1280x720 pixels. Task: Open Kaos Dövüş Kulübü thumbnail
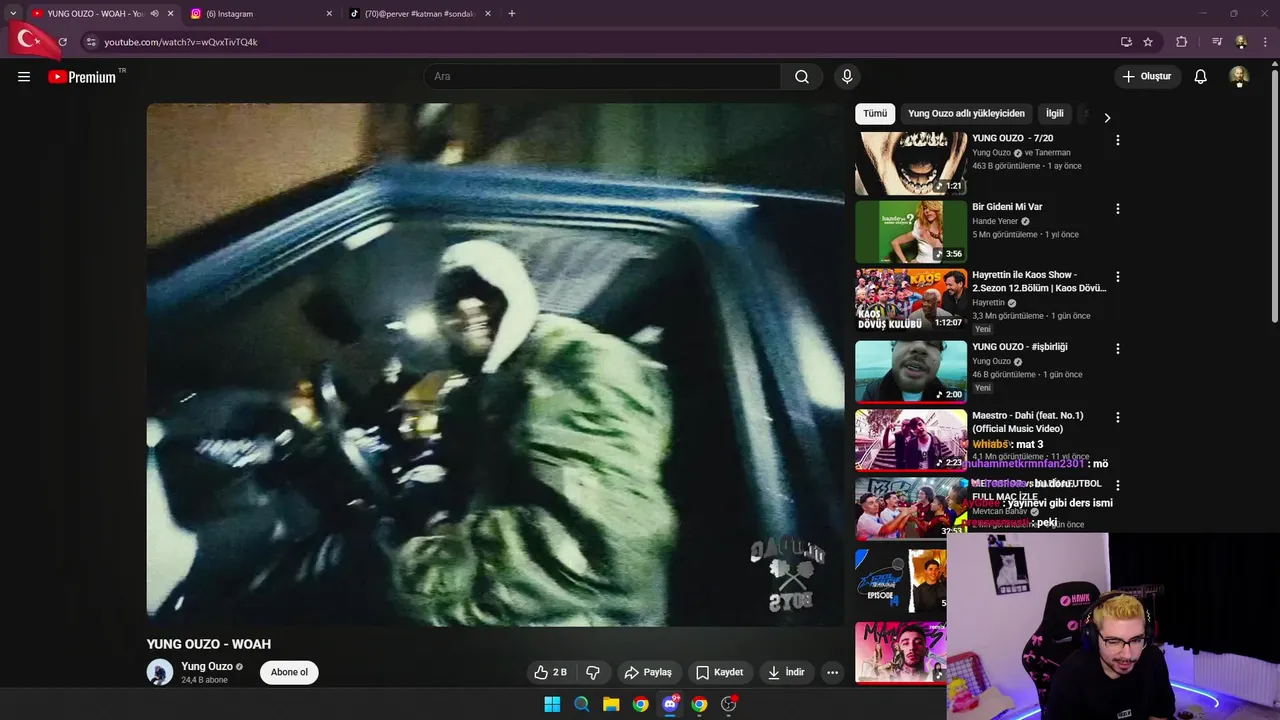(911, 299)
